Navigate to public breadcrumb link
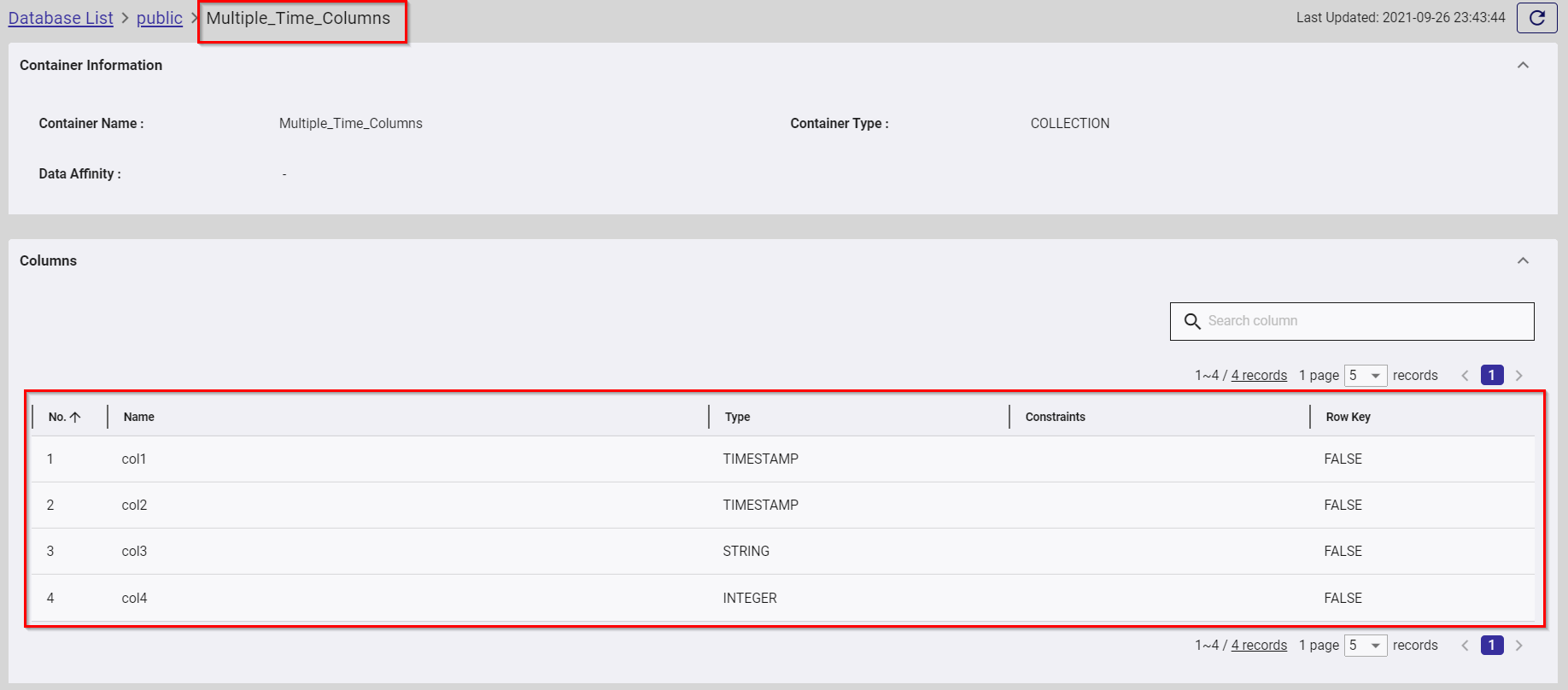Viewport: 1568px width, 690px height. coord(160,18)
